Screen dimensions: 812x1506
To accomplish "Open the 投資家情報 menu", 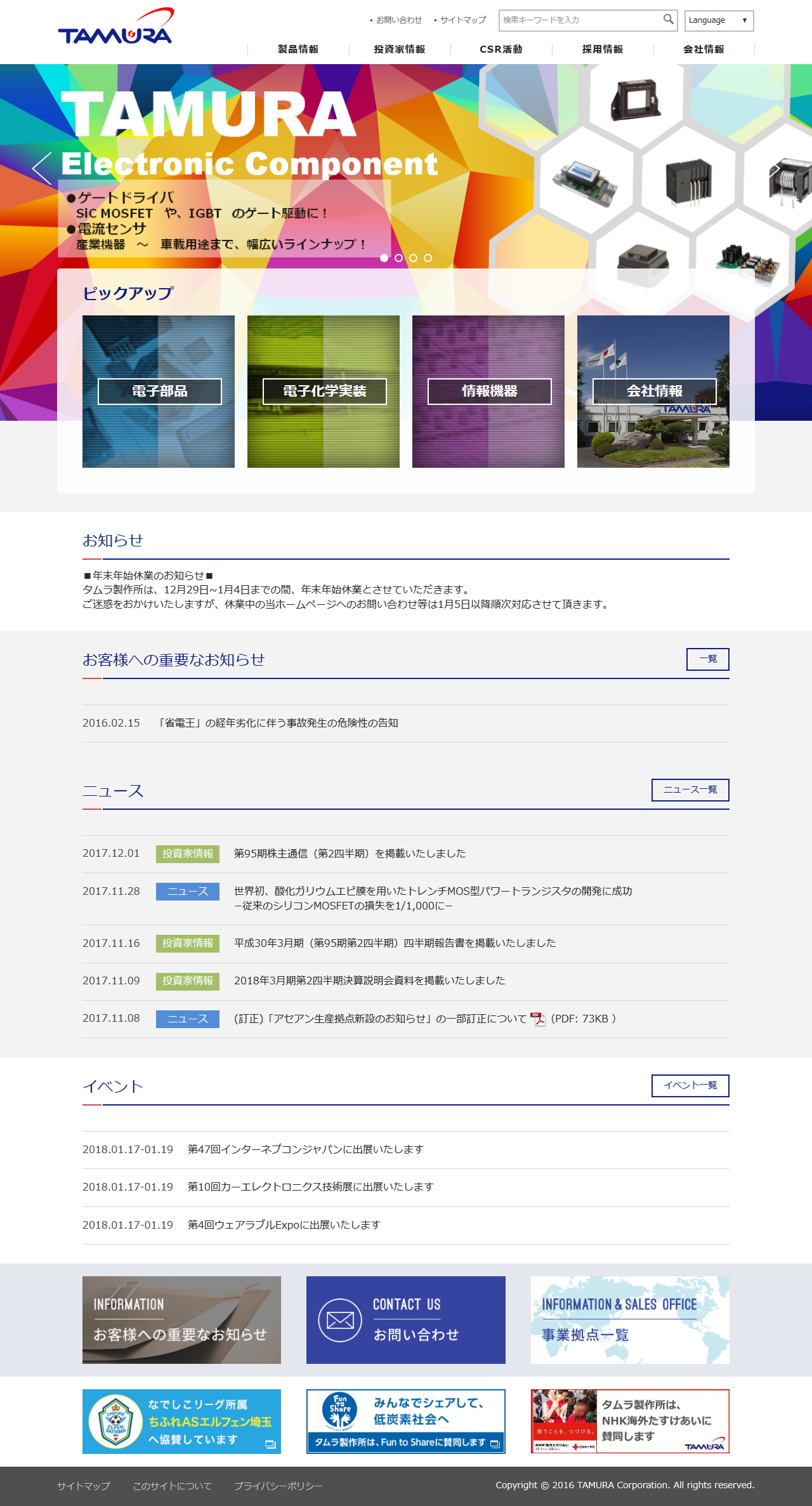I will coord(400,49).
